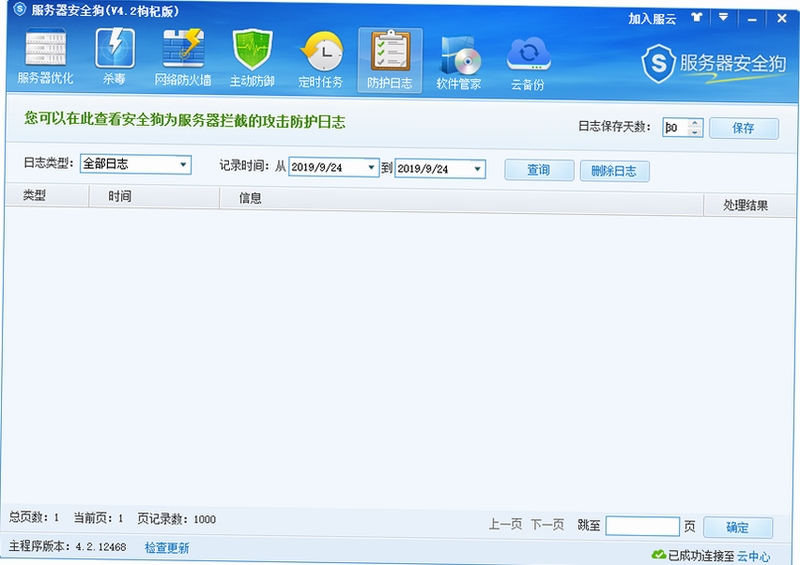This screenshot has height=565, width=800.
Task: Click the 日志保存天数 value field showing 30
Action: point(676,128)
